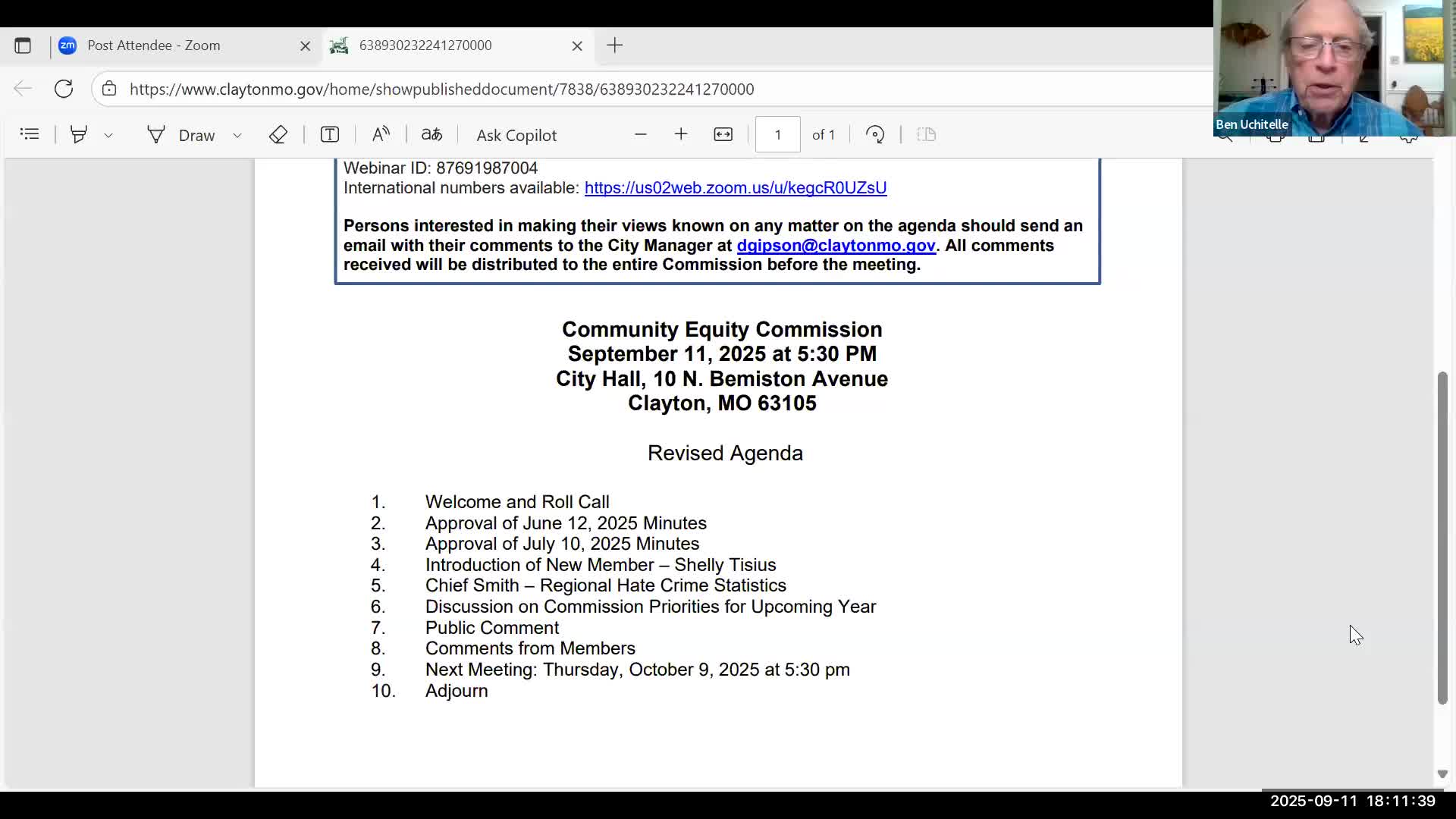Click the browser back arrow
Image resolution: width=1456 pixels, height=819 pixels.
tap(23, 89)
